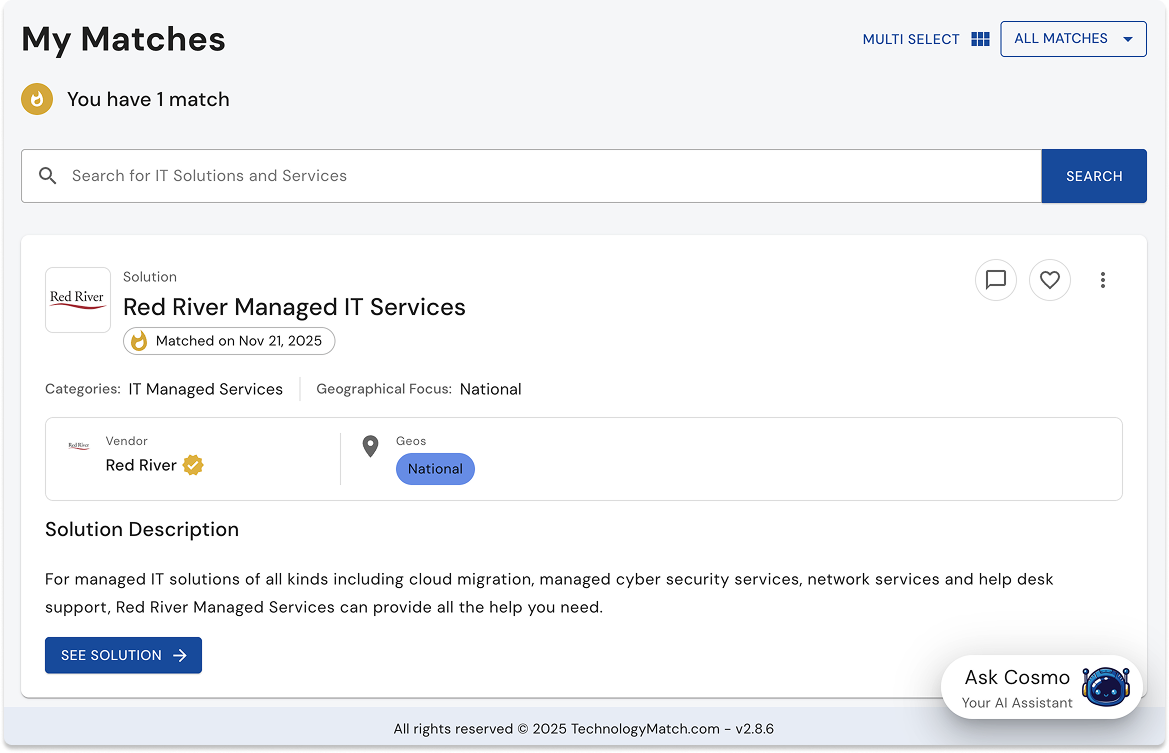Open the Red River Managed IT Services title
The height and width of the screenshot is (753, 1169).
(294, 307)
